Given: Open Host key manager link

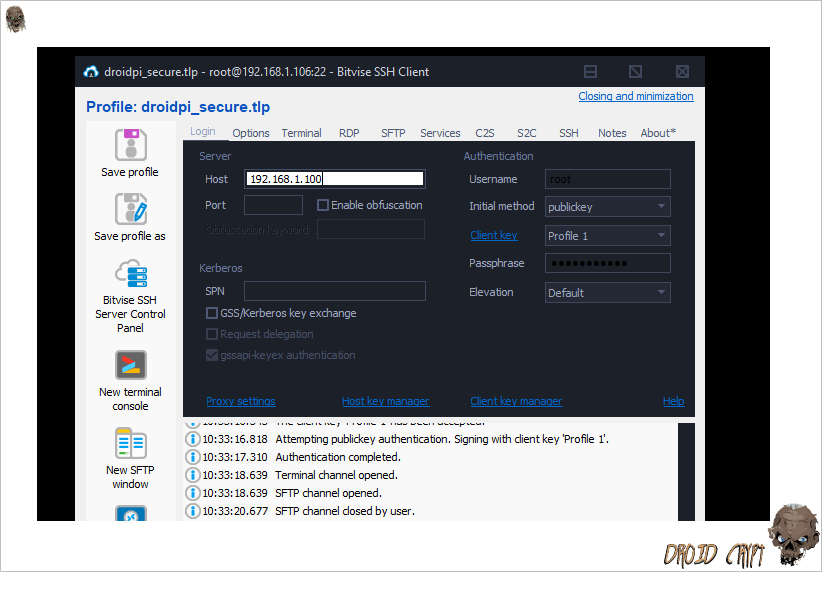Looking at the screenshot, I should [385, 401].
